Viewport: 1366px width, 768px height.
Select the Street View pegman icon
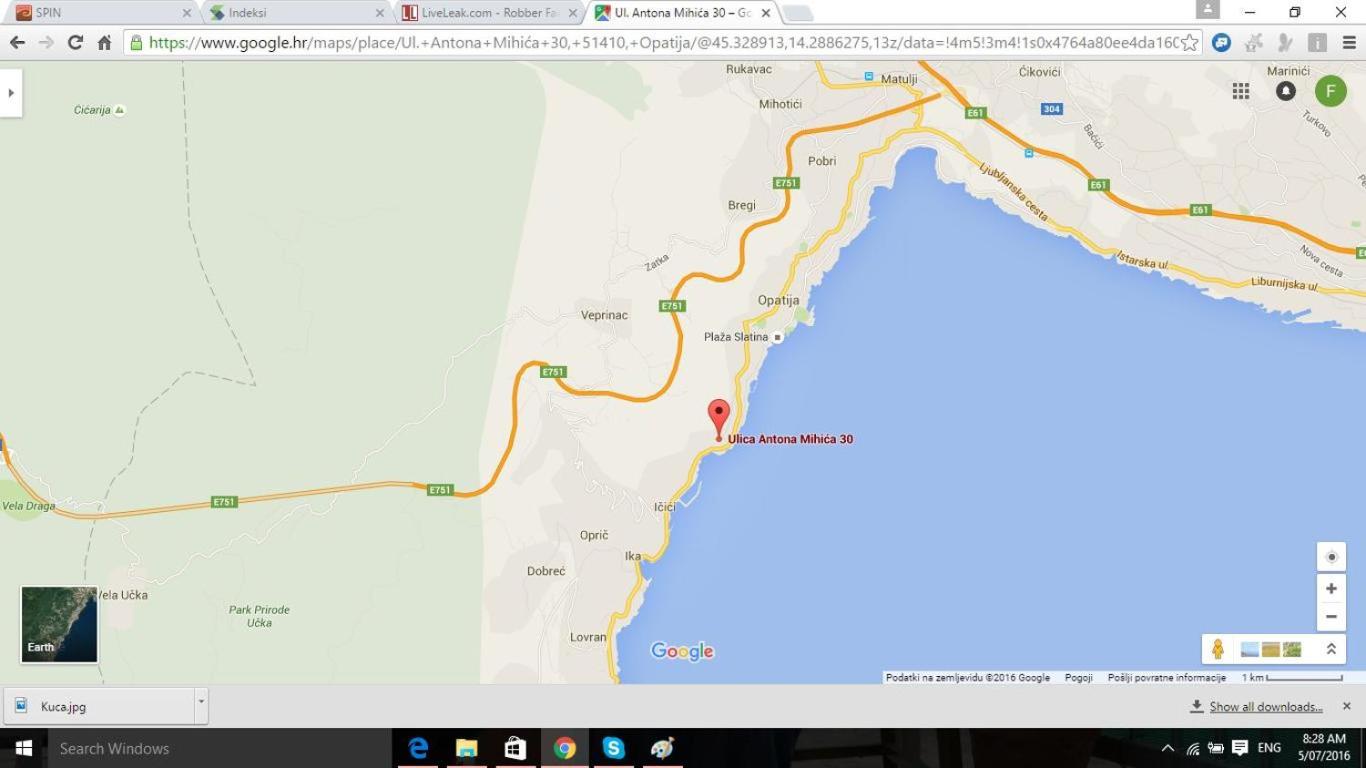tap(1218, 649)
